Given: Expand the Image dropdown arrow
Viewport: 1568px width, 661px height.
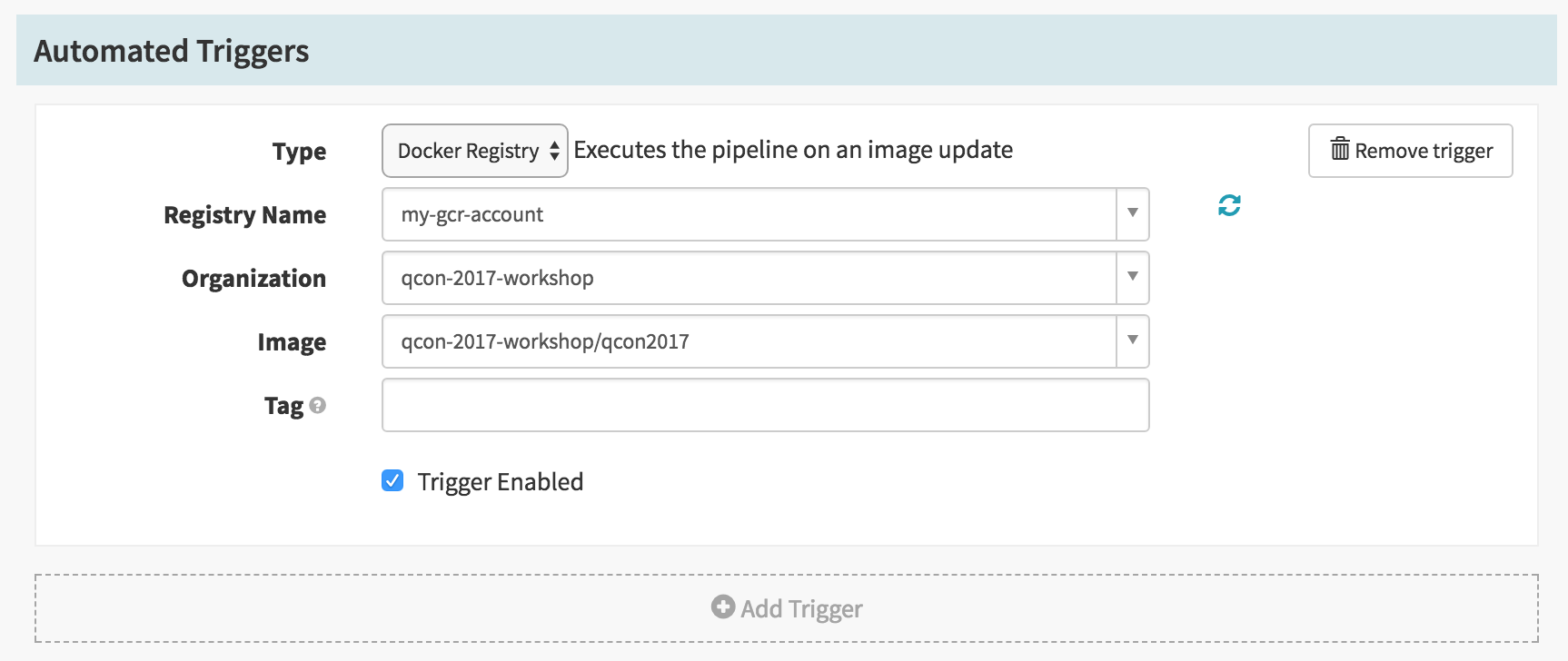Looking at the screenshot, I should coord(1133,341).
